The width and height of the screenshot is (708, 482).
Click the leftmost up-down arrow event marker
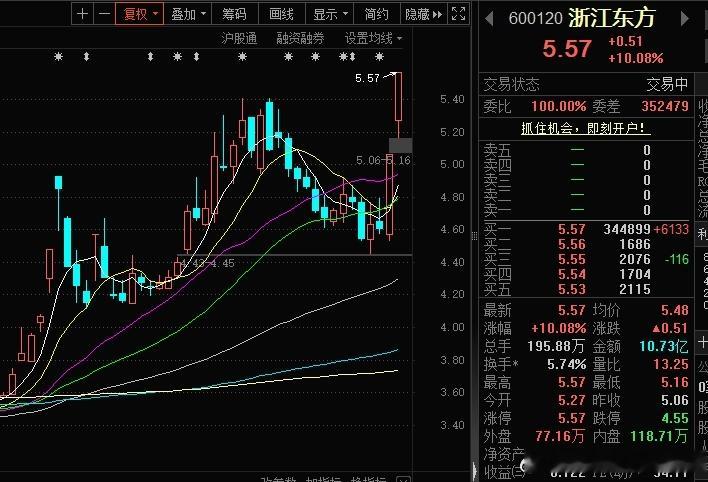(86, 57)
